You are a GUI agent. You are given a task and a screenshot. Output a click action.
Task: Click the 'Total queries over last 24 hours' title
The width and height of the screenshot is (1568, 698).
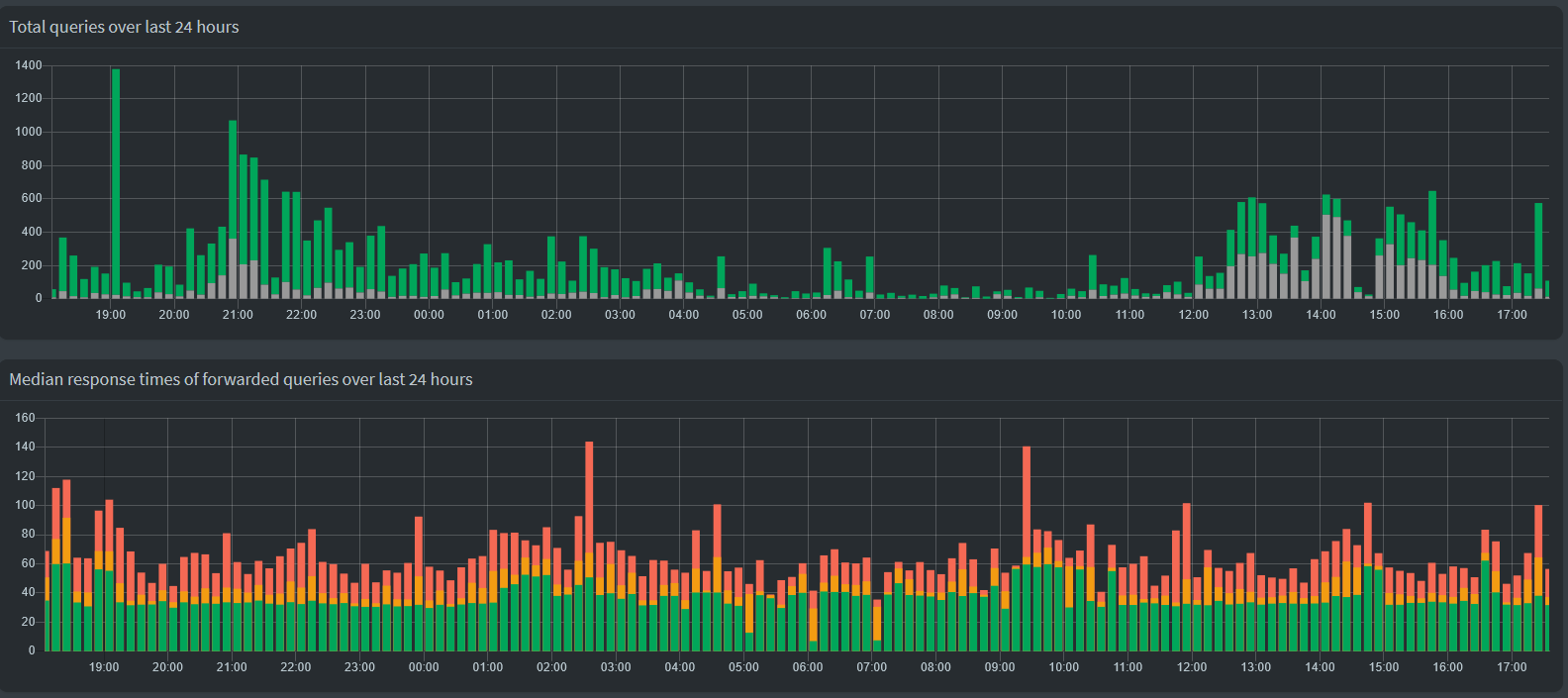coord(124,27)
